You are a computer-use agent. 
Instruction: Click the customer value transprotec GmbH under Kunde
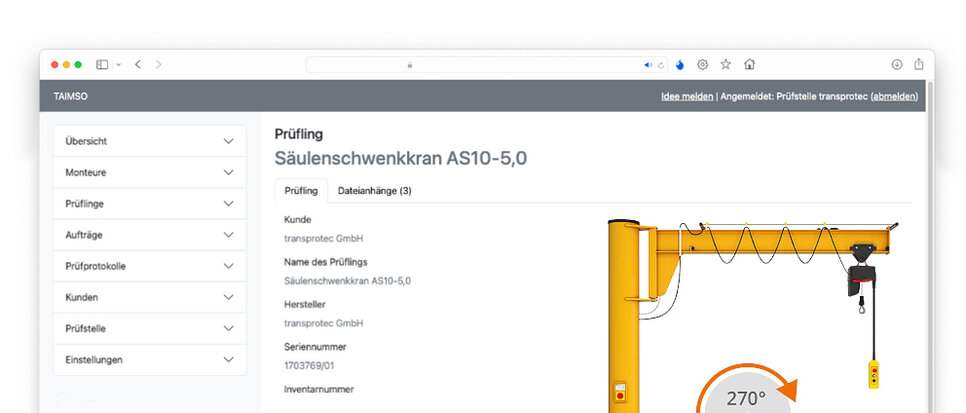(323, 239)
